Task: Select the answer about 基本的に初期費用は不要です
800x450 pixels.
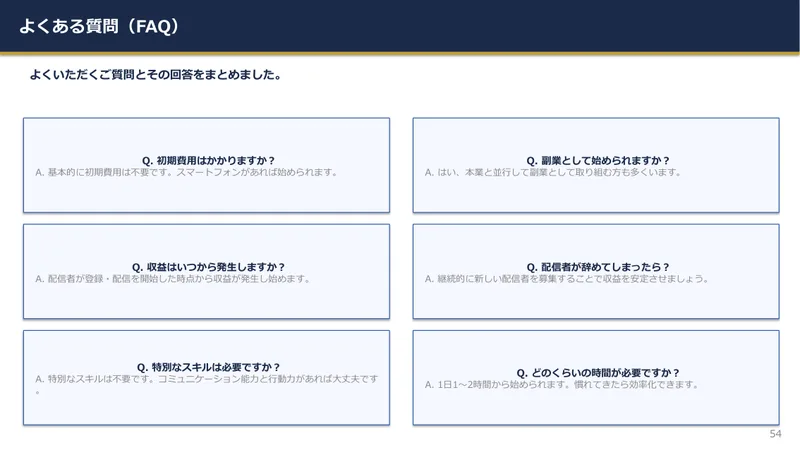Action: click(186, 172)
